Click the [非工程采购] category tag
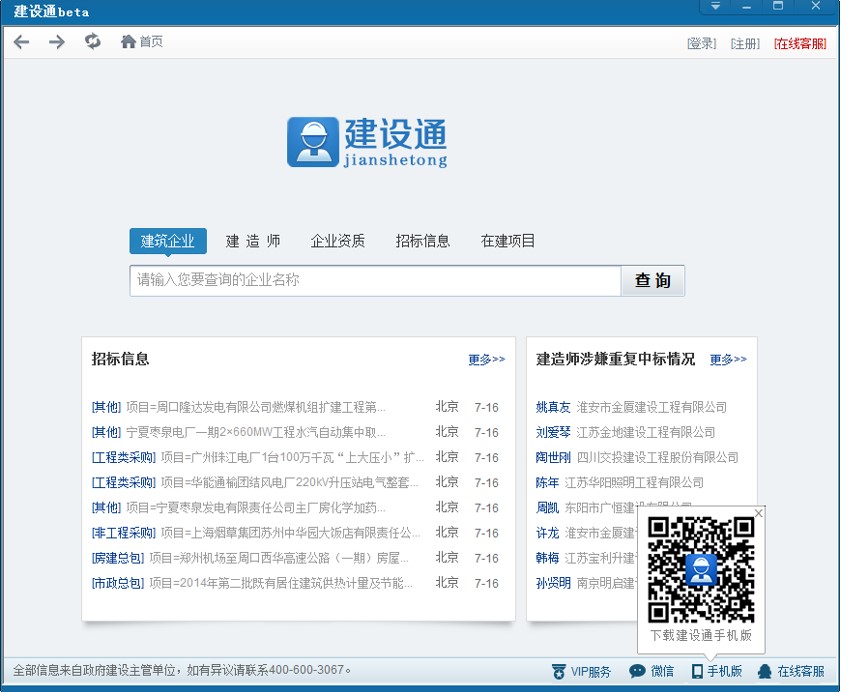Screen dimensions: 852x692 [124, 533]
